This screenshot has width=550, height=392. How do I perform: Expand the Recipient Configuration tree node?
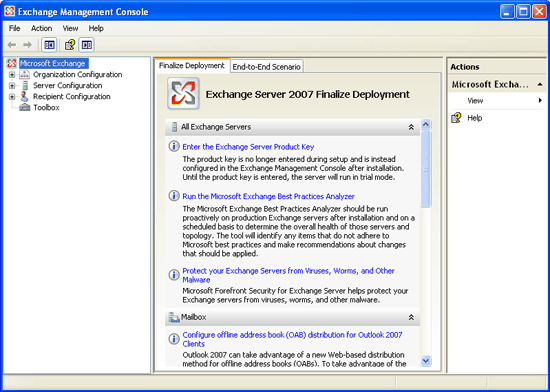[x=12, y=96]
